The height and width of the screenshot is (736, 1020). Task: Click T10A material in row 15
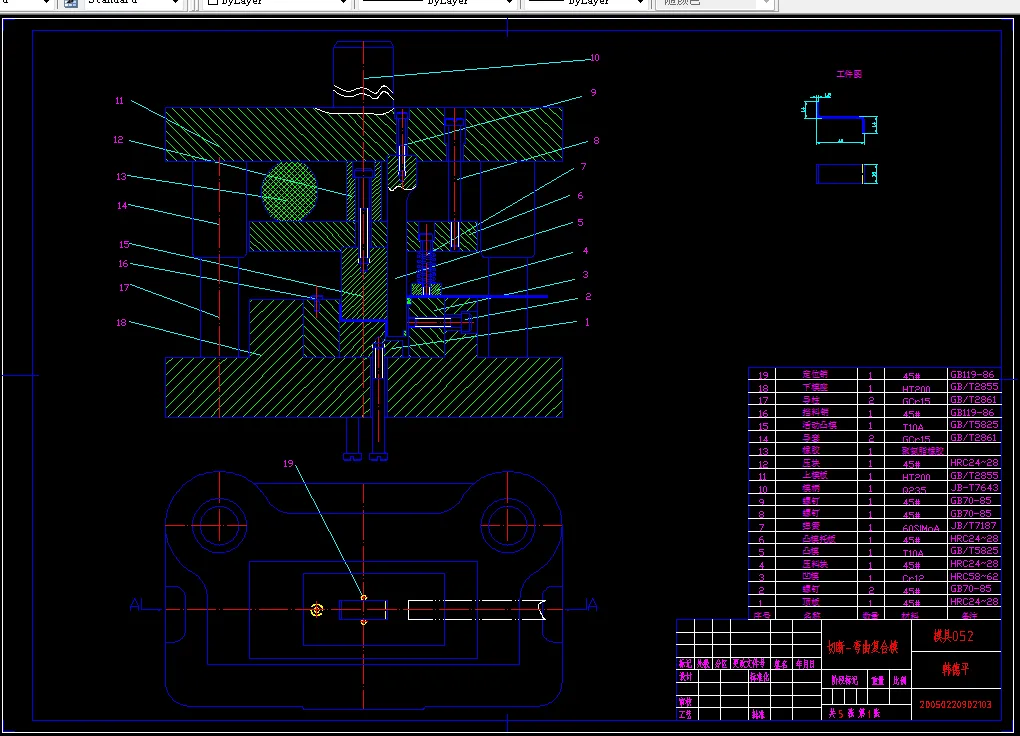(913, 427)
